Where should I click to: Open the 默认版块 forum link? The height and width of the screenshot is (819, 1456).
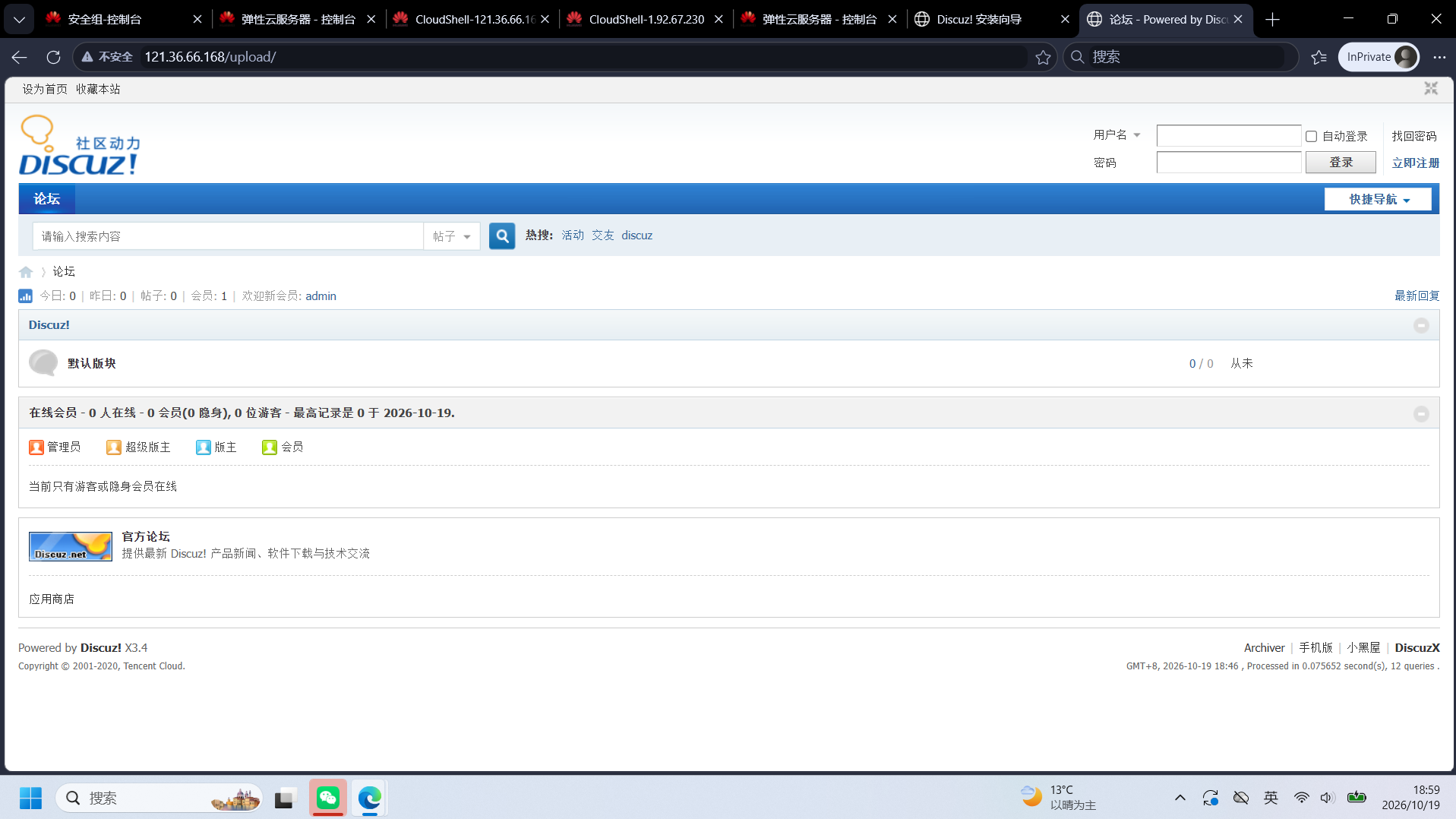92,363
